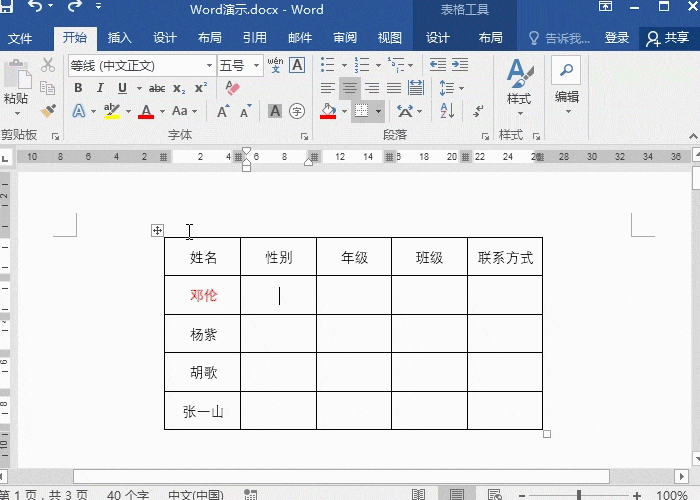Open the numbering list dropdown arrow

coord(378,66)
